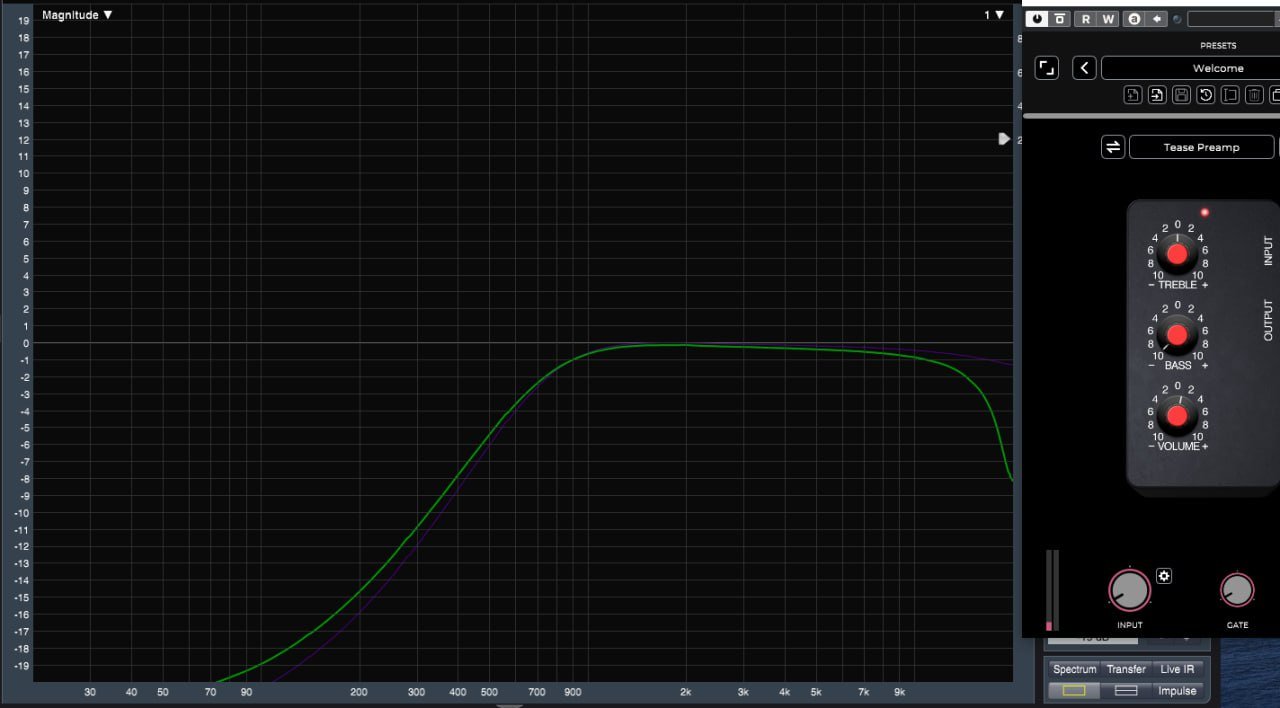Click the preset name field in plugin header
This screenshot has height=708, width=1280.
1233,19
